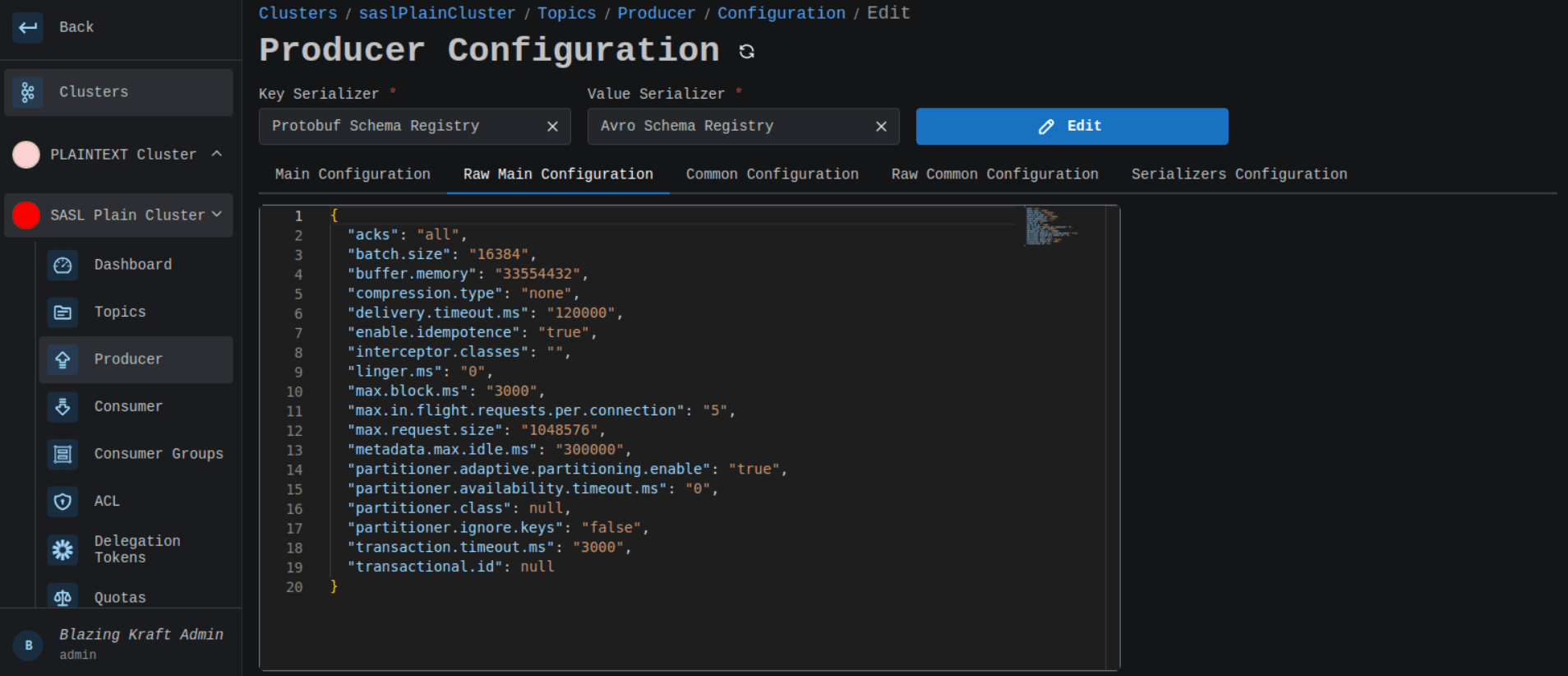
Task: Clear the Avro Schema Registry value serializer
Action: click(x=881, y=127)
